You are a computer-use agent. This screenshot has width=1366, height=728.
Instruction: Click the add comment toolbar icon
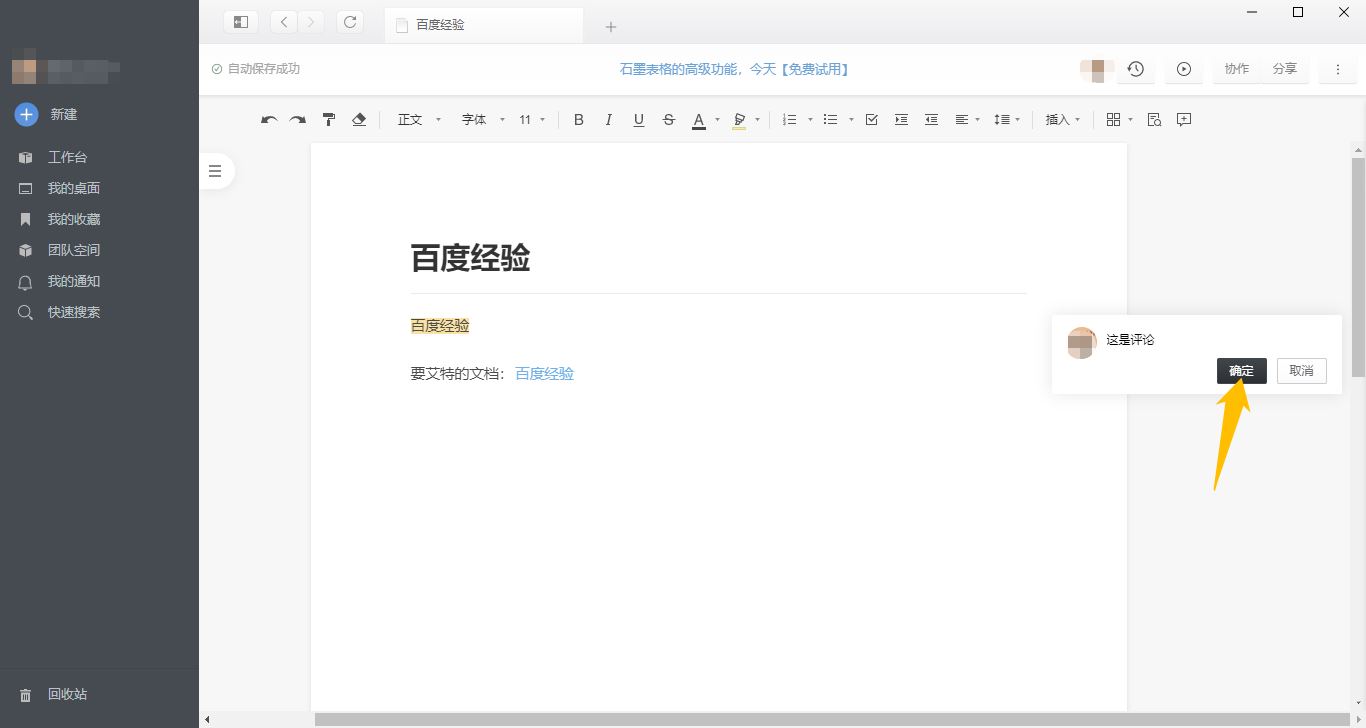pyautogui.click(x=1184, y=120)
